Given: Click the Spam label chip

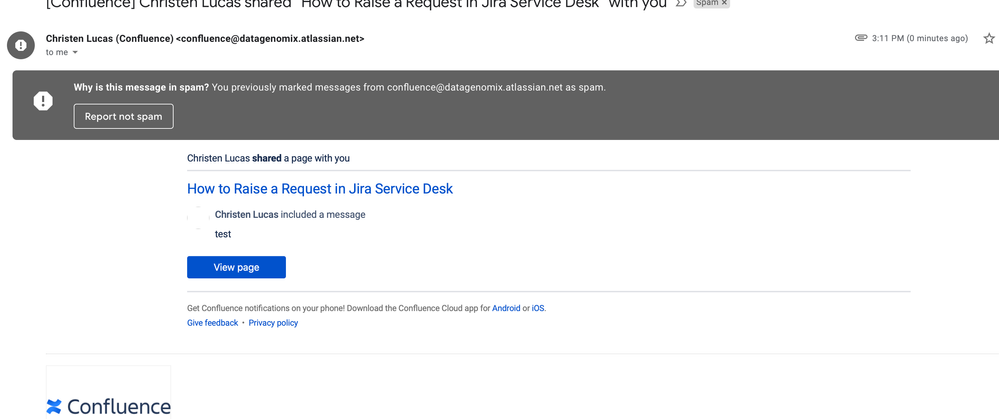Looking at the screenshot, I should 711,3.
